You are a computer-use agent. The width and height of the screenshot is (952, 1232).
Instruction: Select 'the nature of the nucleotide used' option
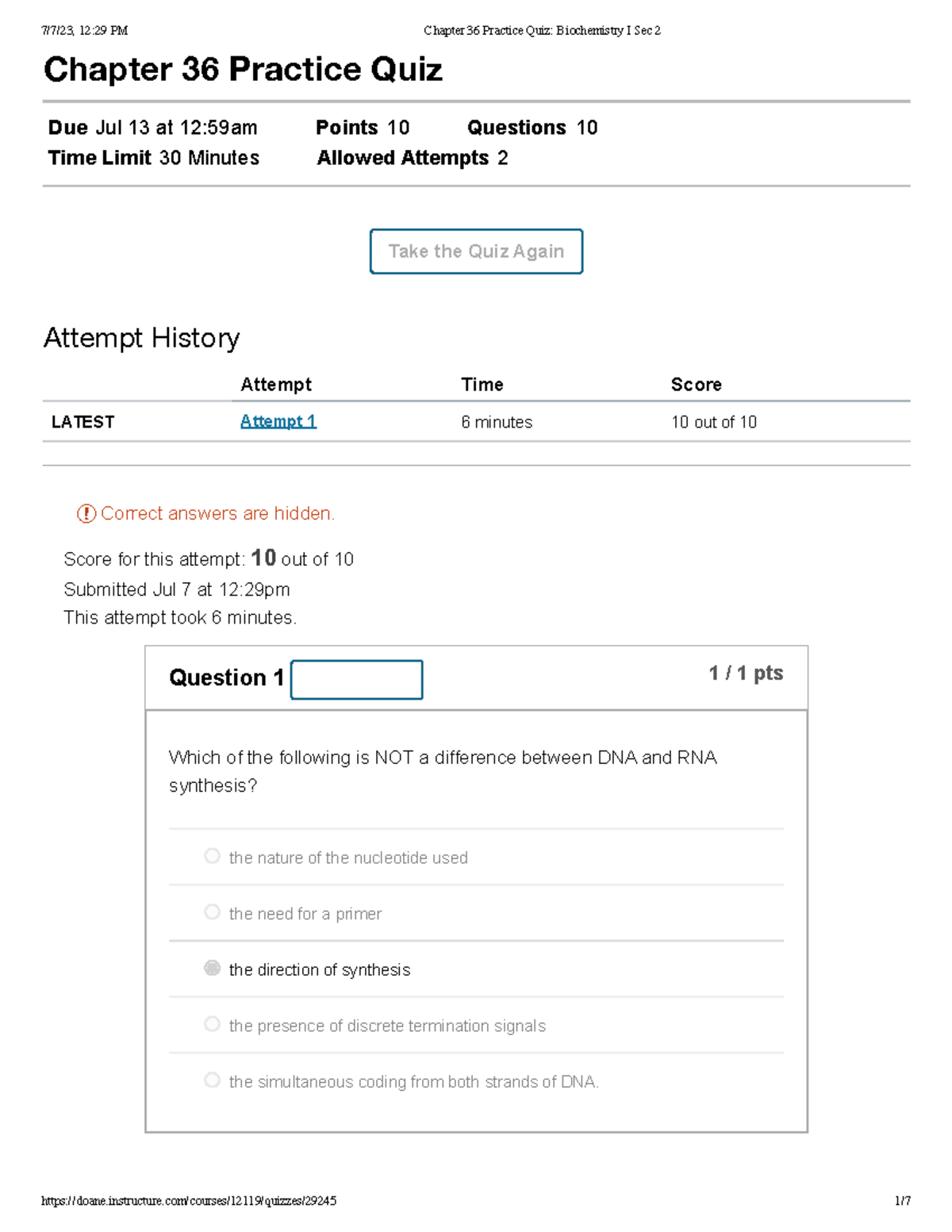[212, 856]
